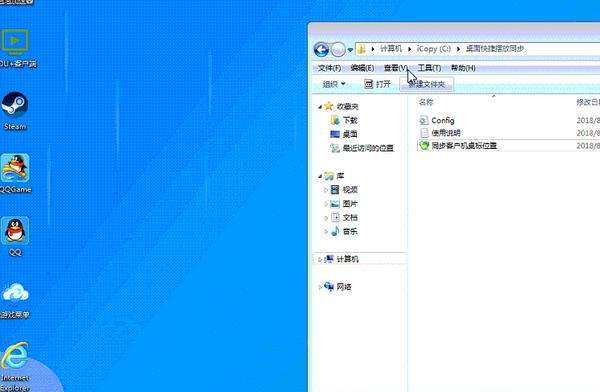Expand the 图片 library node

(326, 204)
